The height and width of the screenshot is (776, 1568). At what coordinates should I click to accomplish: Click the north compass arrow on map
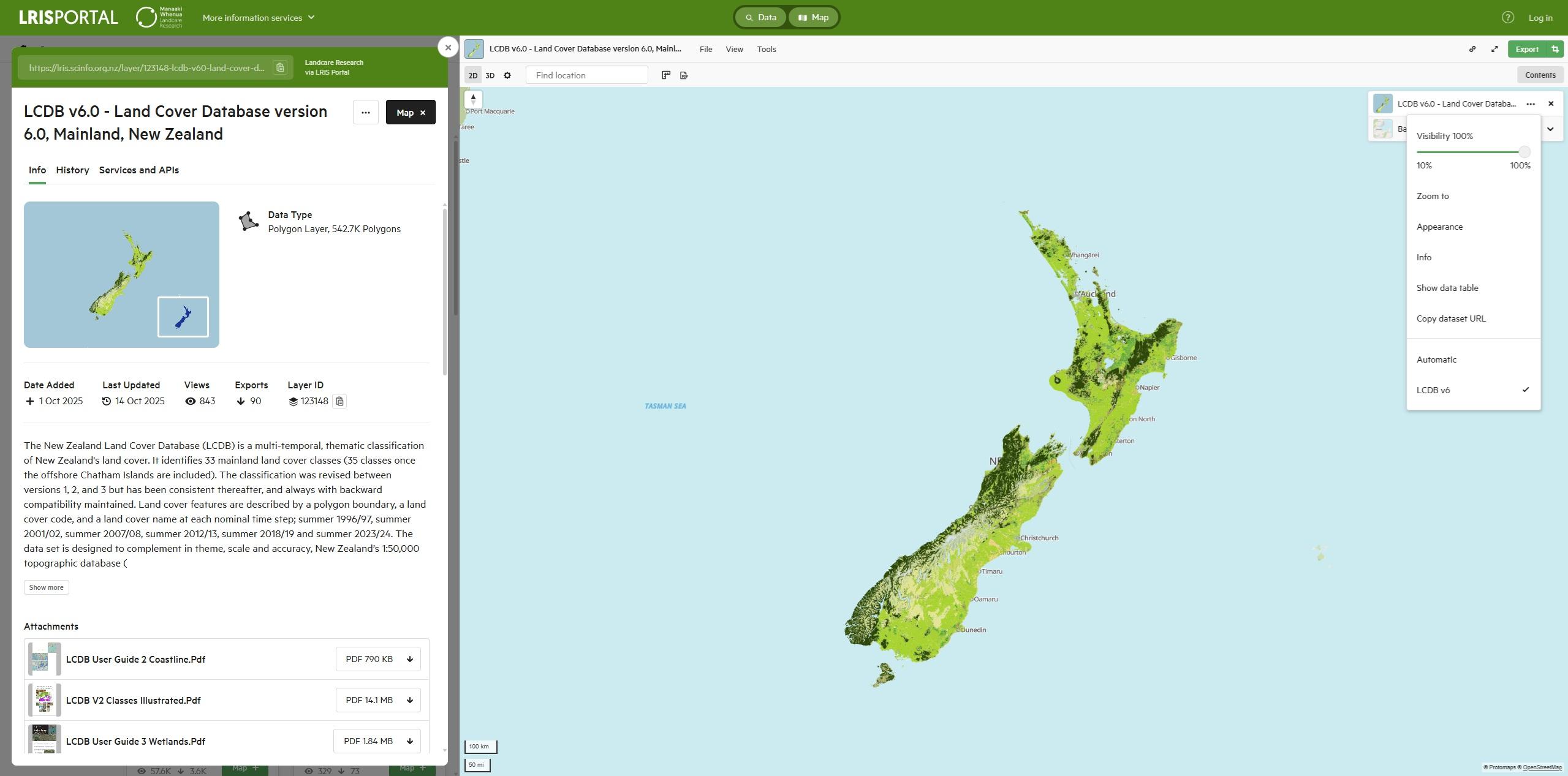coord(473,99)
